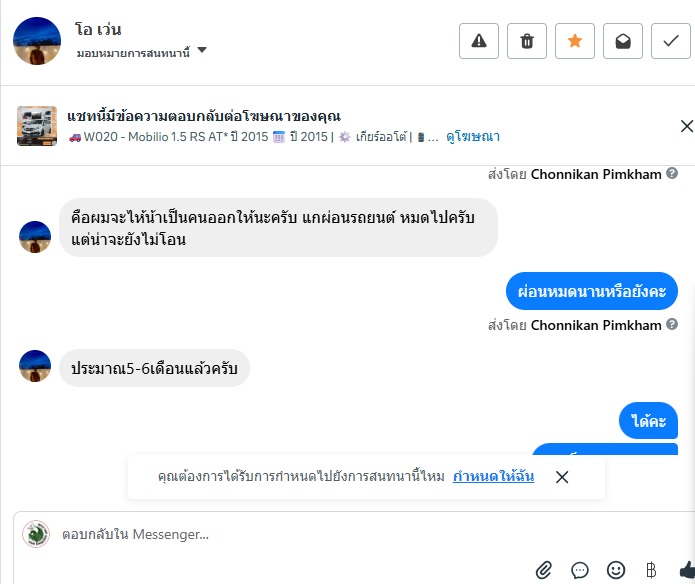Dismiss the assignment prompt popup
The width and height of the screenshot is (695, 584).
(562, 477)
